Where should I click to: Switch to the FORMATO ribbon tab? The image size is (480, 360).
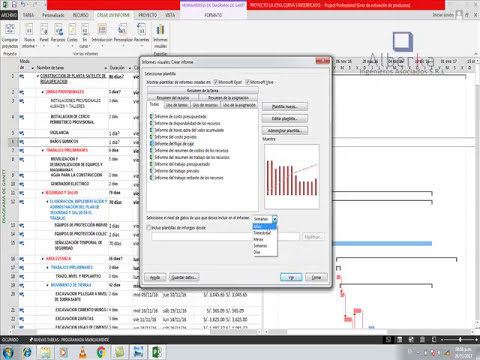coord(213,15)
